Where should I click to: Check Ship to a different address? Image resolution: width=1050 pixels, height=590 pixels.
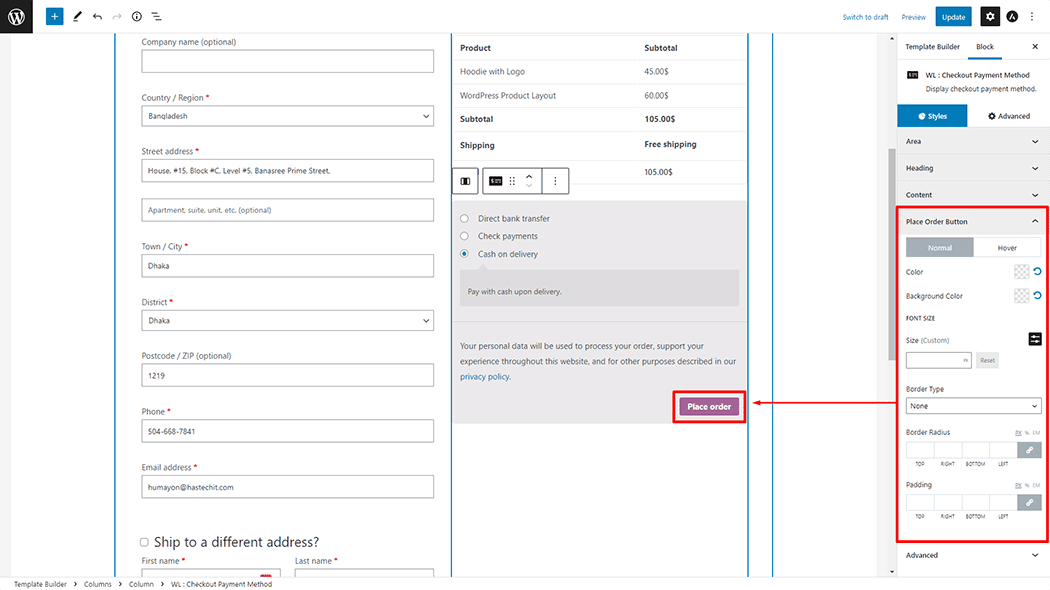(145, 542)
